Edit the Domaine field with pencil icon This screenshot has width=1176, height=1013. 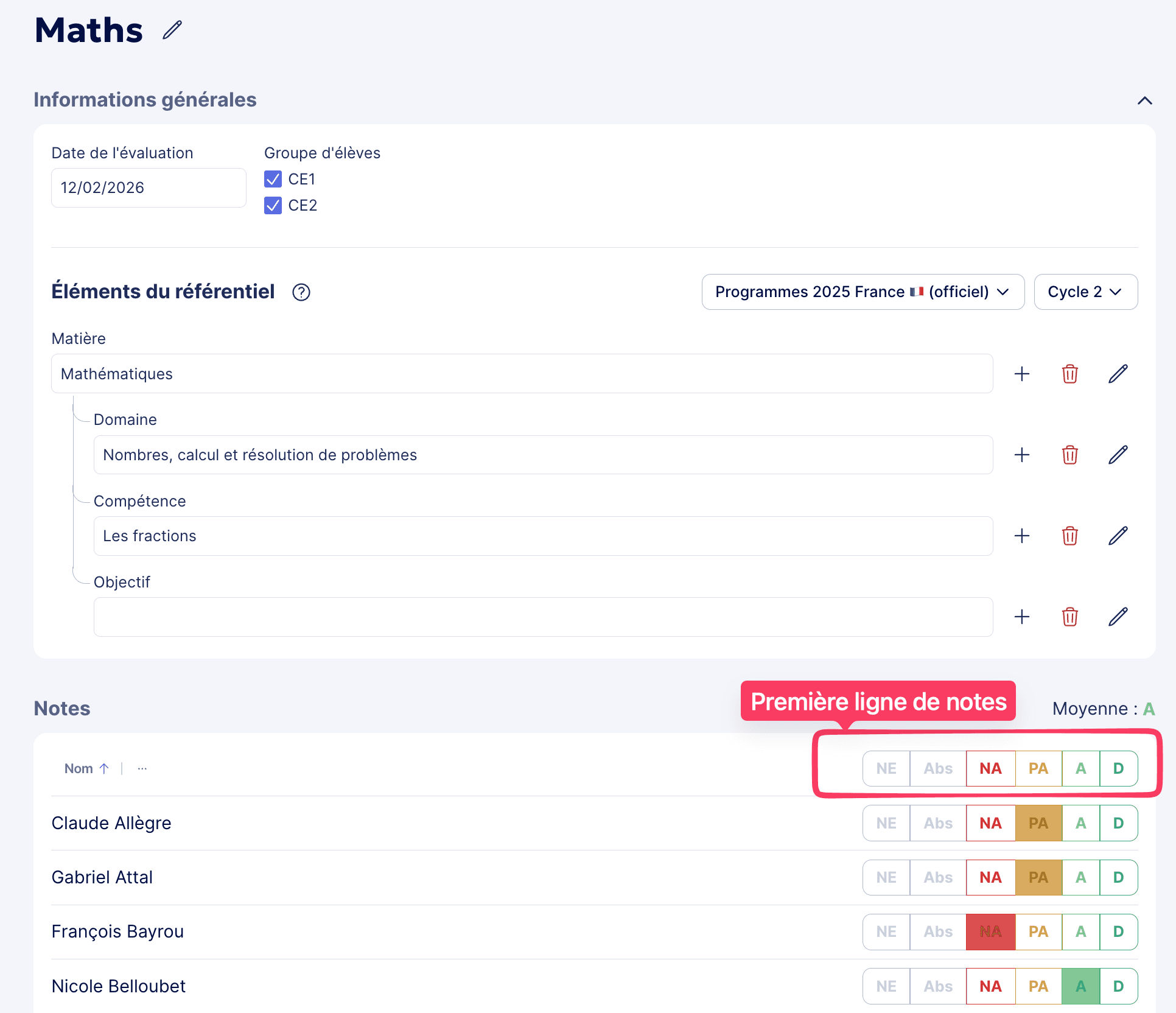pyautogui.click(x=1118, y=455)
